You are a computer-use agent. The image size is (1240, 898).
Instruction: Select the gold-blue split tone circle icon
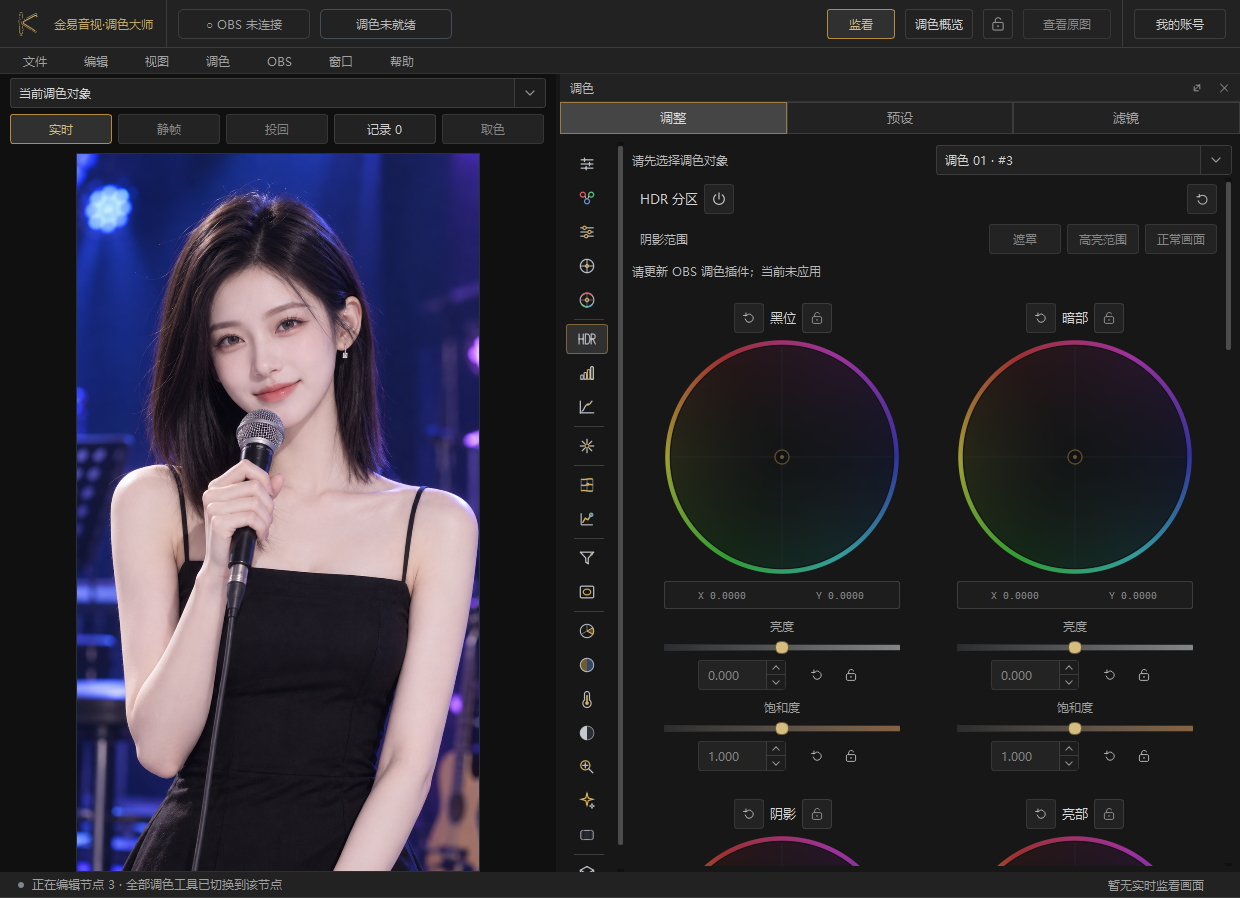[x=587, y=665]
